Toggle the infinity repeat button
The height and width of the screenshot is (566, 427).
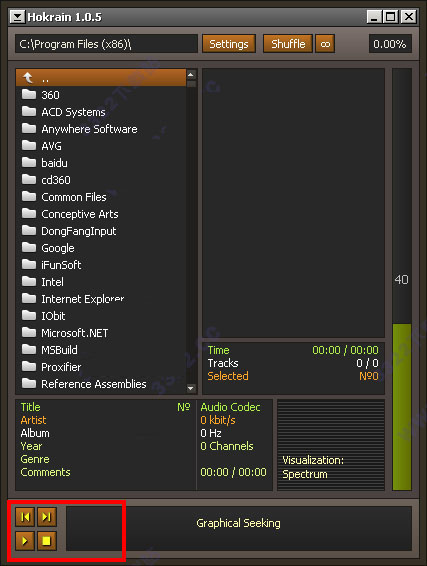point(325,44)
